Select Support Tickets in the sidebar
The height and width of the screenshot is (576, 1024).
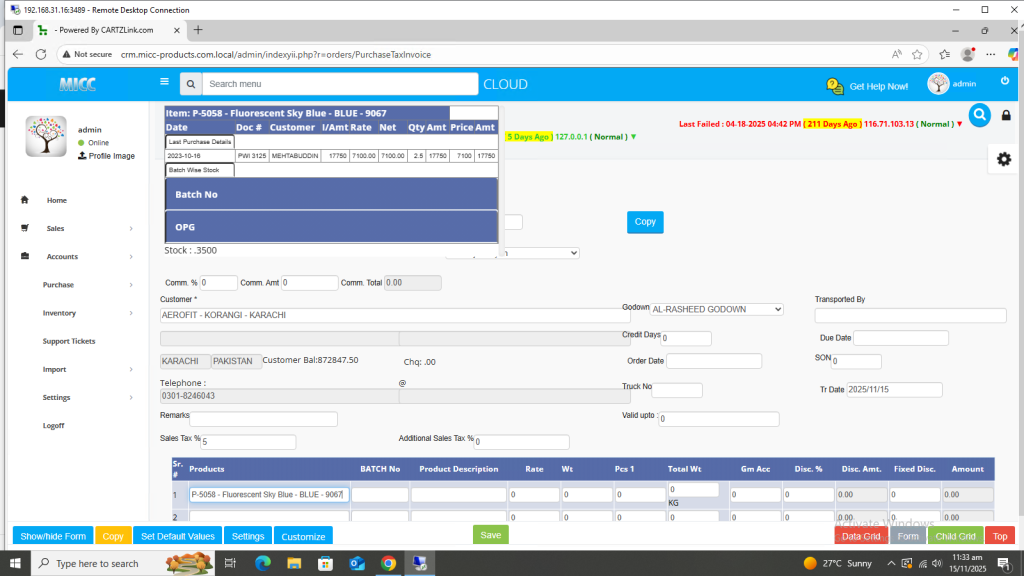pyautogui.click(x=69, y=341)
